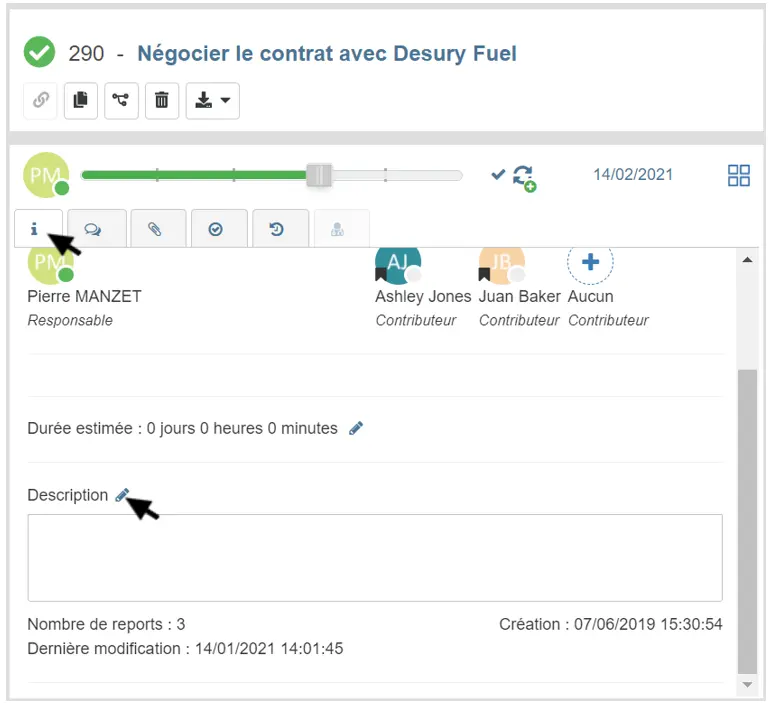Image resolution: width=771 pixels, height=703 pixels.
Task: Click the dependency link graph icon
Action: click(x=121, y=100)
